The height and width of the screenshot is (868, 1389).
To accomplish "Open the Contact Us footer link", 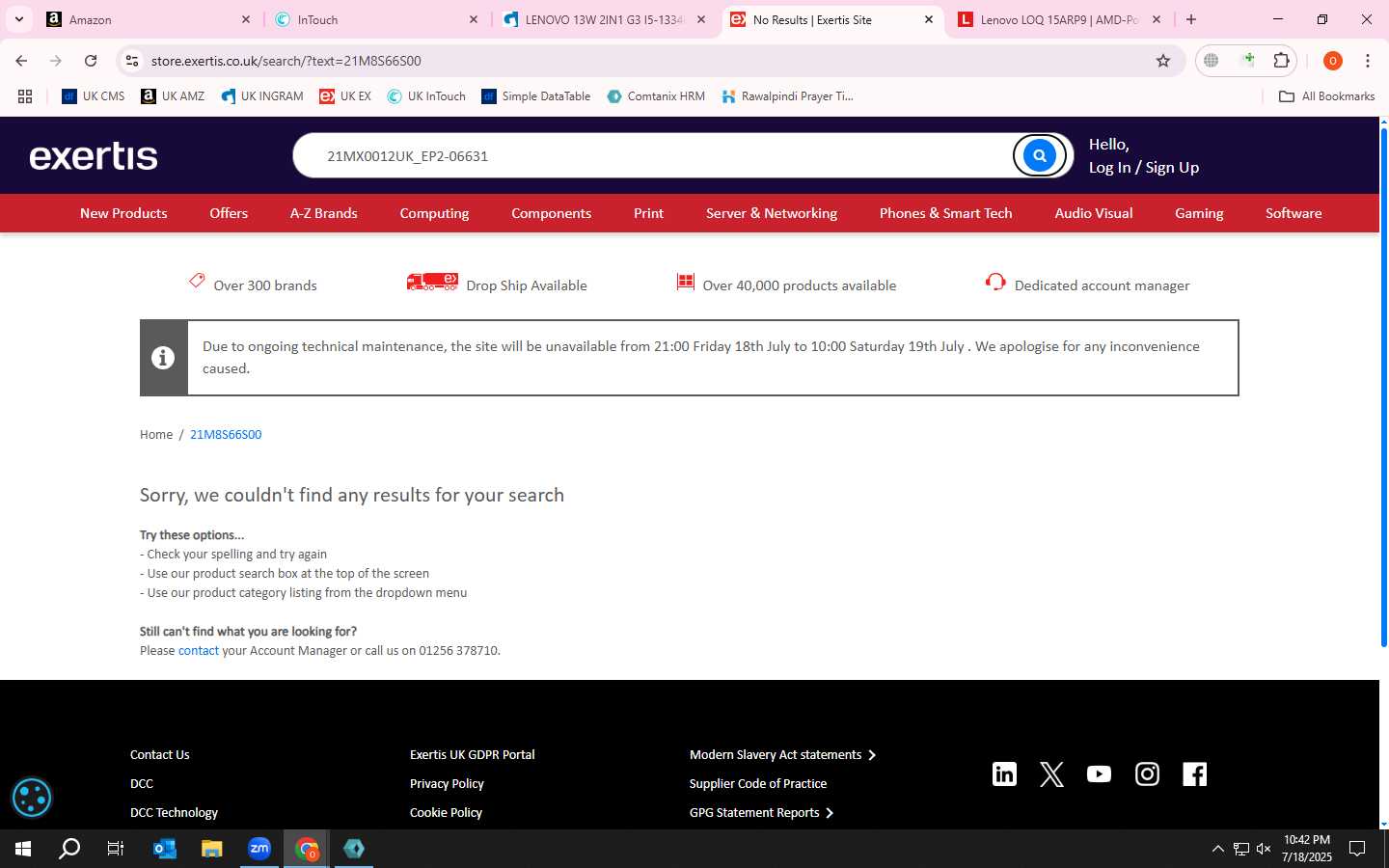I will (x=159, y=755).
